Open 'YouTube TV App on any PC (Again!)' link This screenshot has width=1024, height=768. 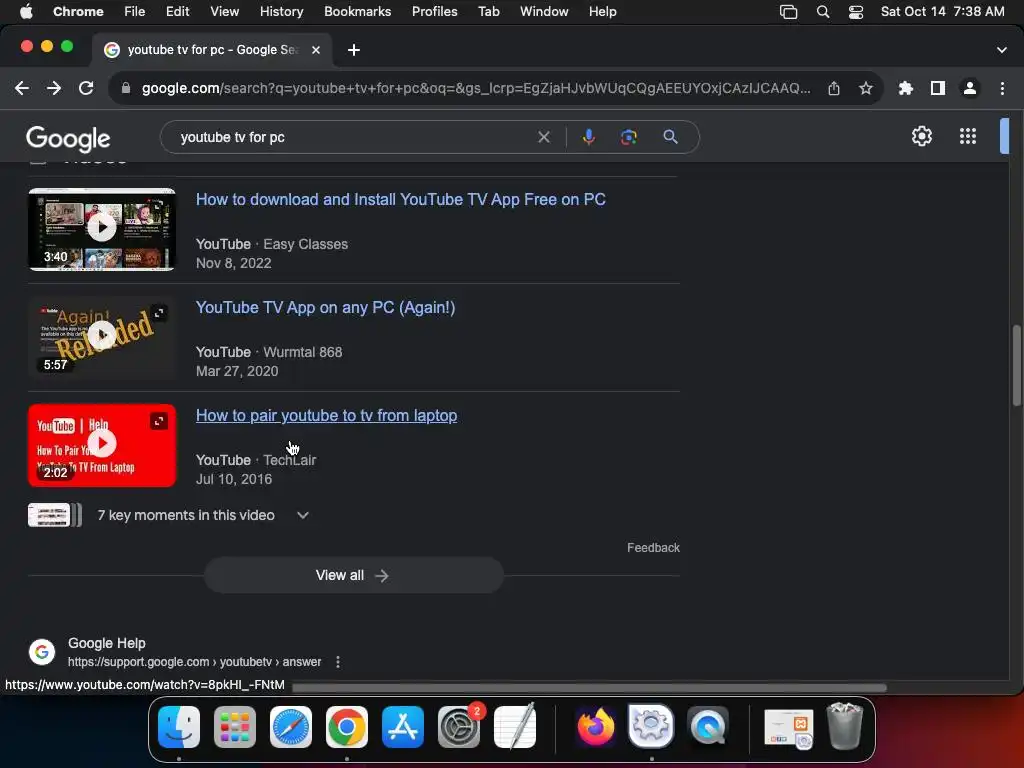point(325,308)
